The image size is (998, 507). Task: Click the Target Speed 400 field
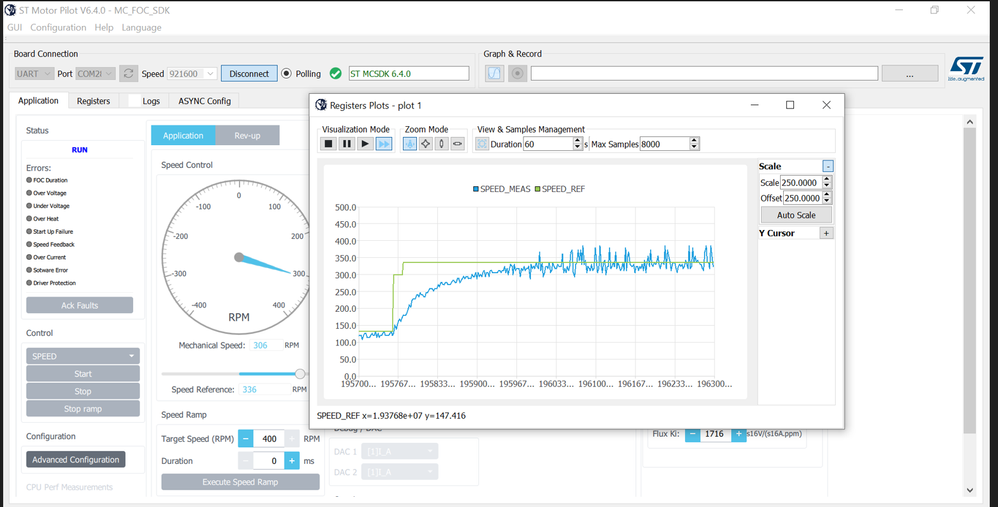(269, 439)
